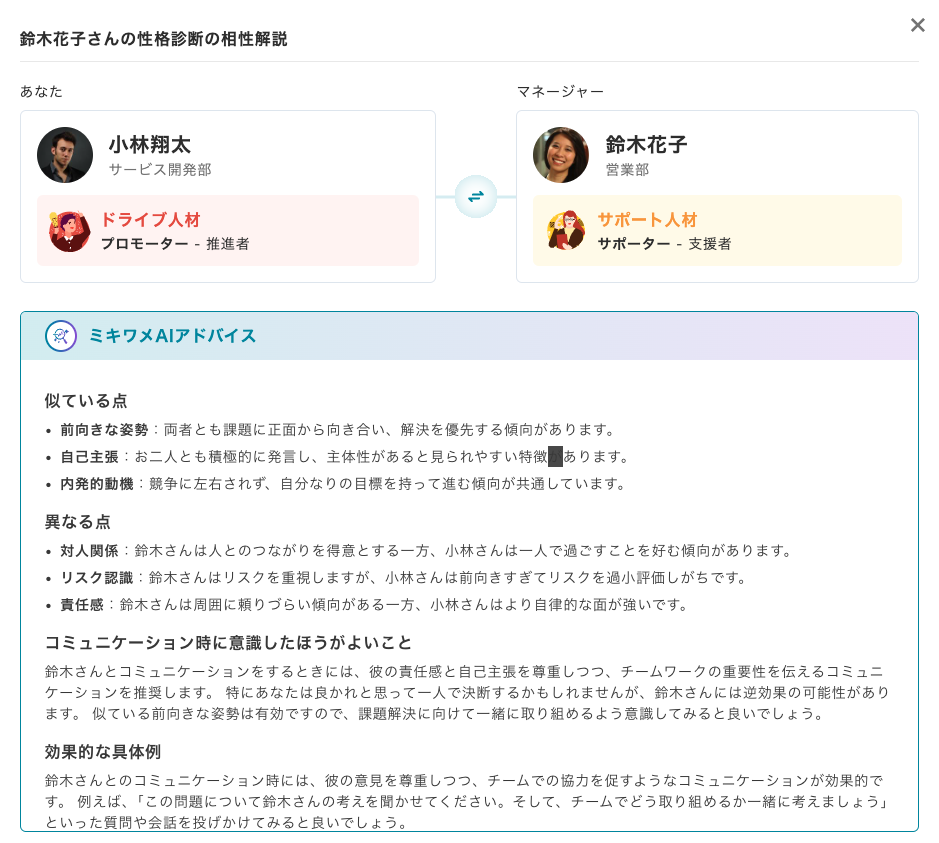Viewport: 939px width, 843px height.
Task: Click the 前向きな姿勢 bullet label
Action: (x=104, y=430)
